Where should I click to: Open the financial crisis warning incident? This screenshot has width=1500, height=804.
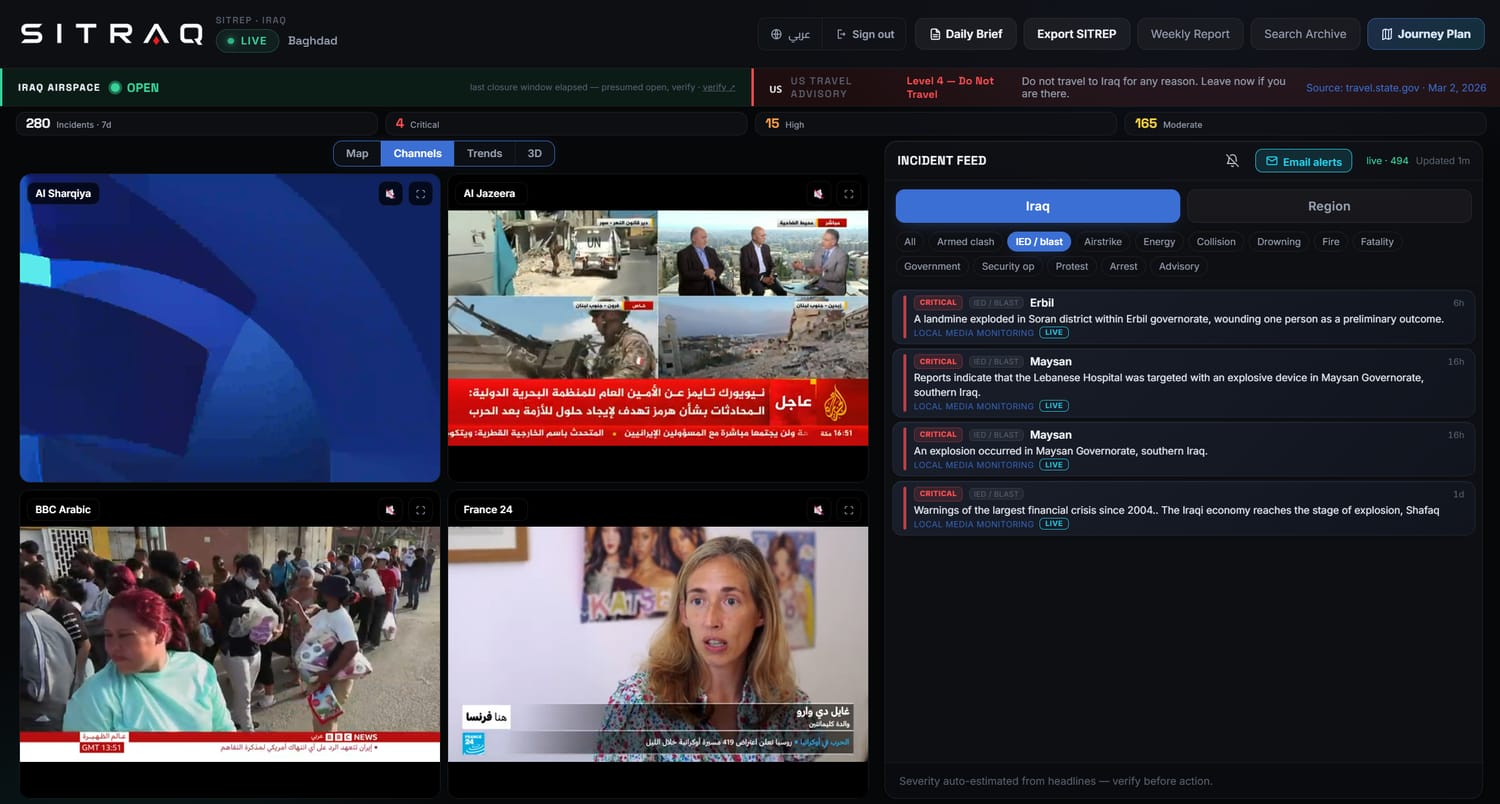click(1183, 508)
